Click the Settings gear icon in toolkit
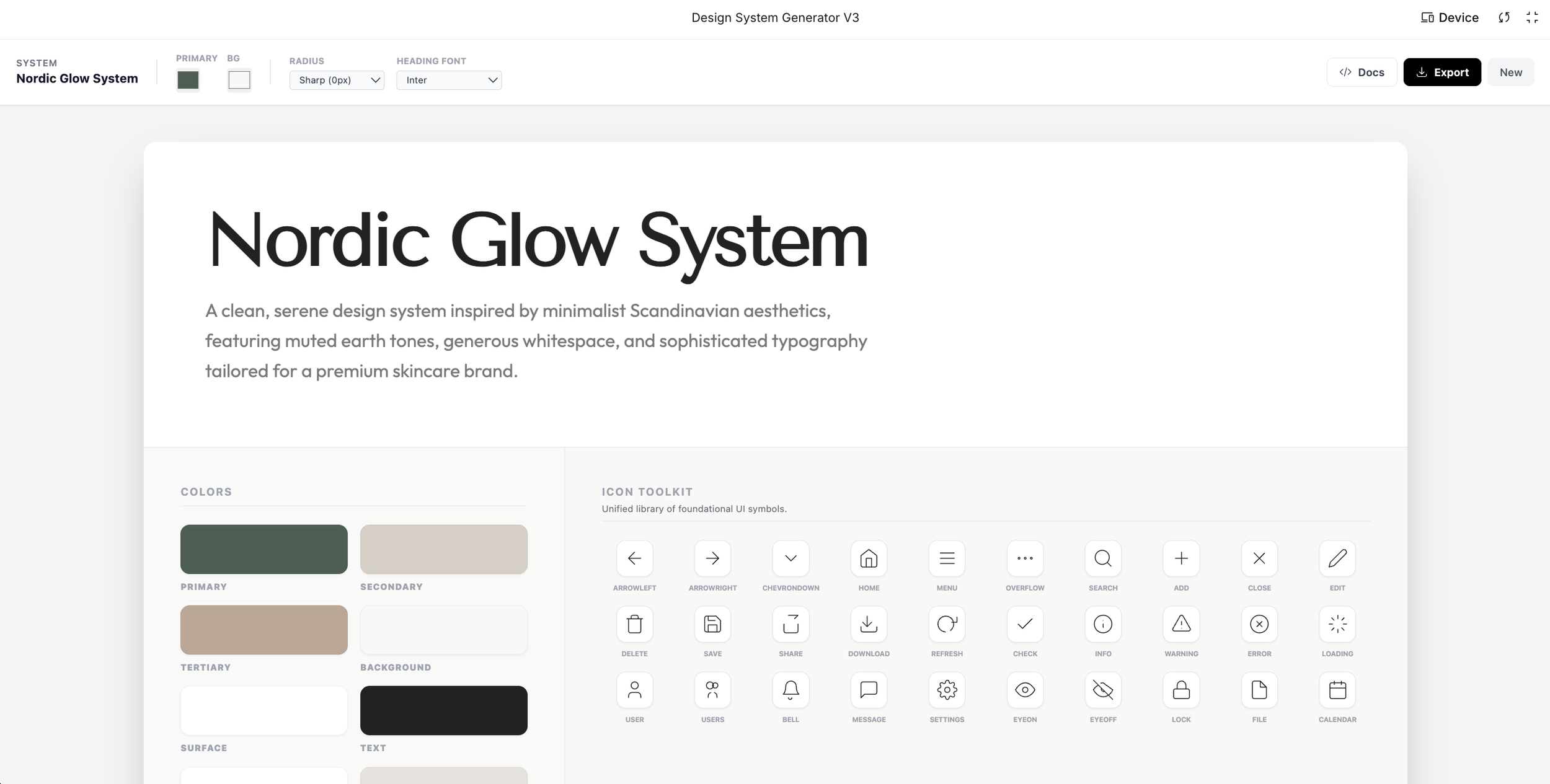This screenshot has width=1550, height=784. pyautogui.click(x=947, y=690)
